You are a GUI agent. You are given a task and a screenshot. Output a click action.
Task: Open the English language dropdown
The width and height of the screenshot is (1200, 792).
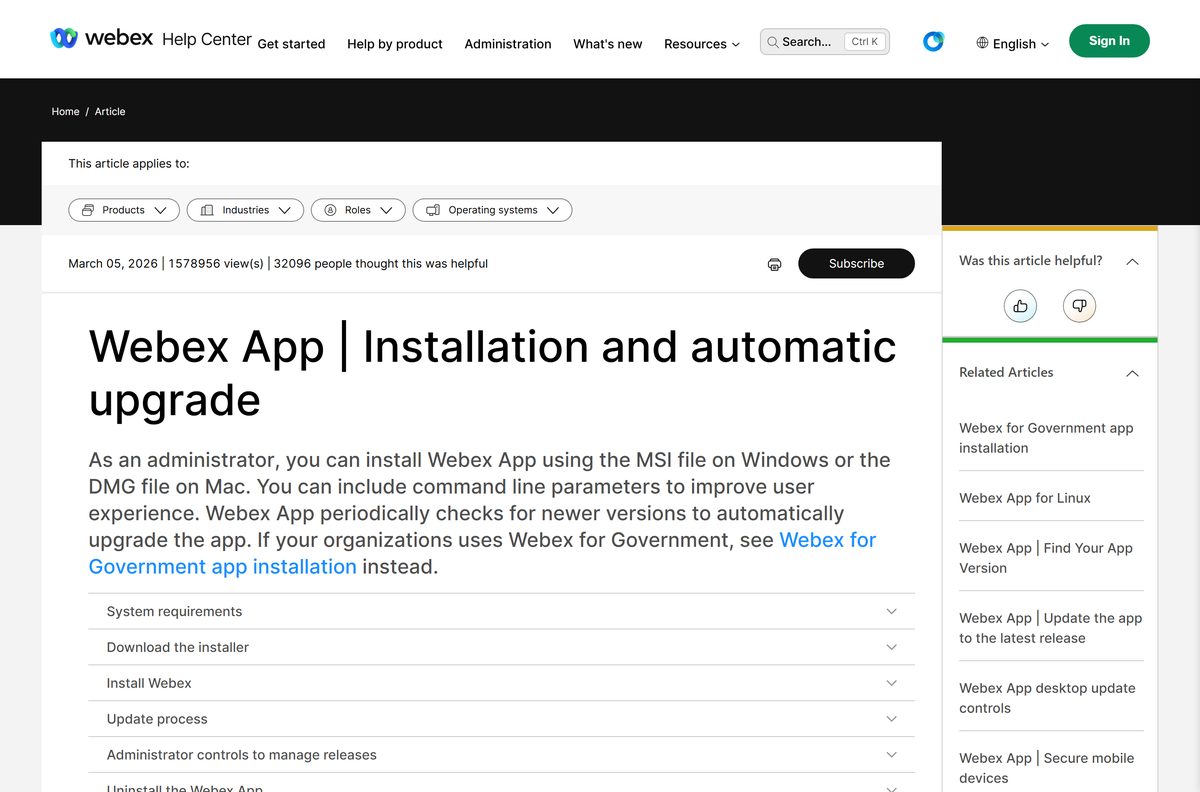click(1013, 43)
